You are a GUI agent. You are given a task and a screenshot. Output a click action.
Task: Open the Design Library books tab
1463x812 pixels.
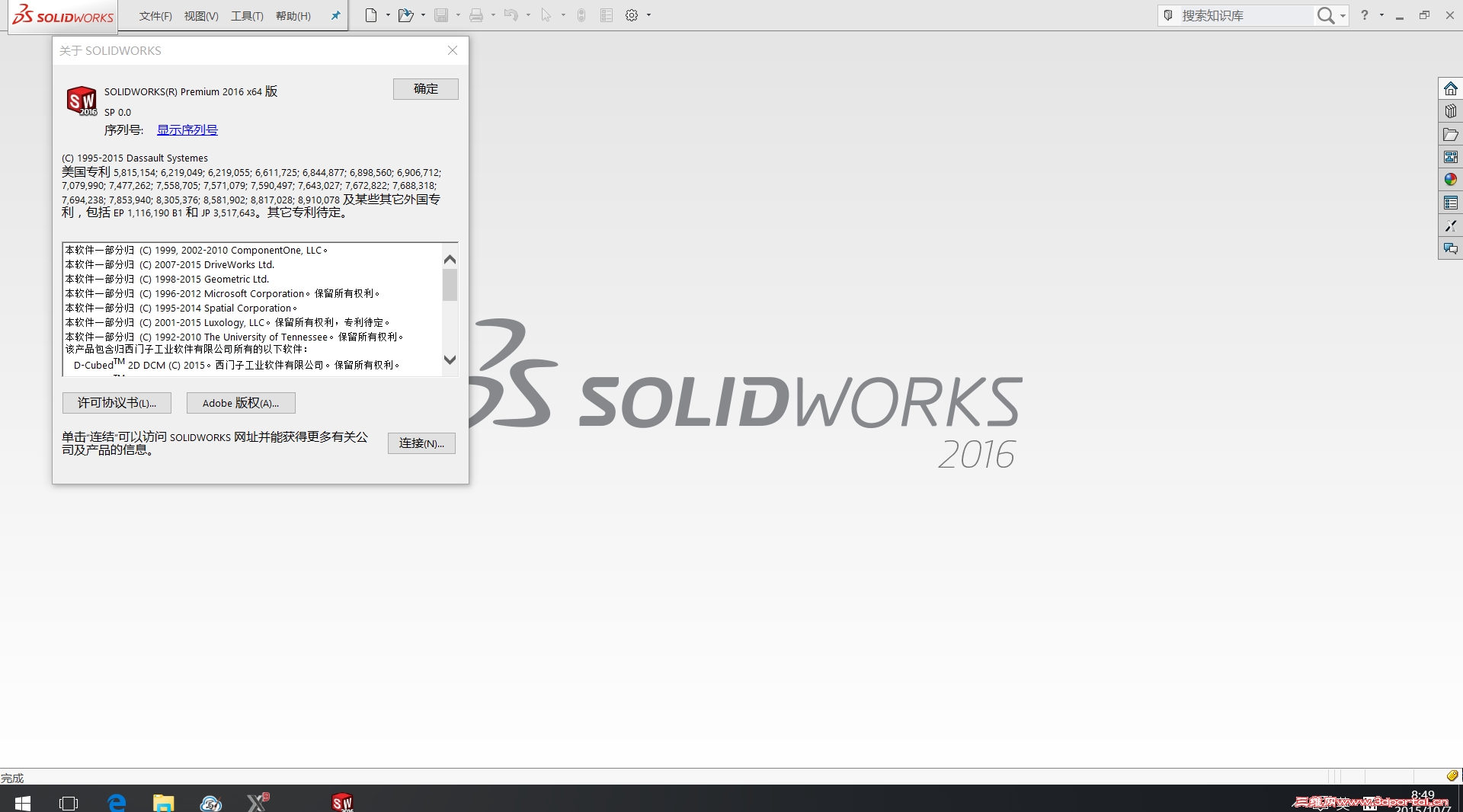click(x=1451, y=111)
